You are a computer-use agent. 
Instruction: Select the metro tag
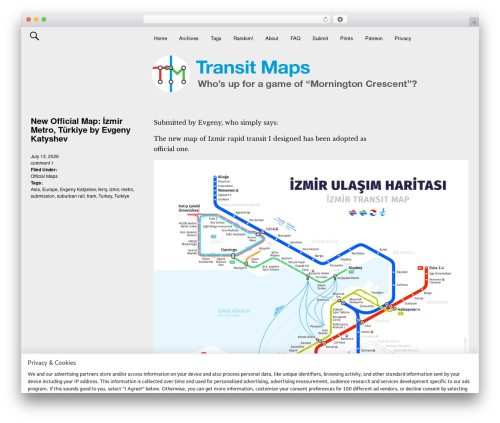(127, 189)
